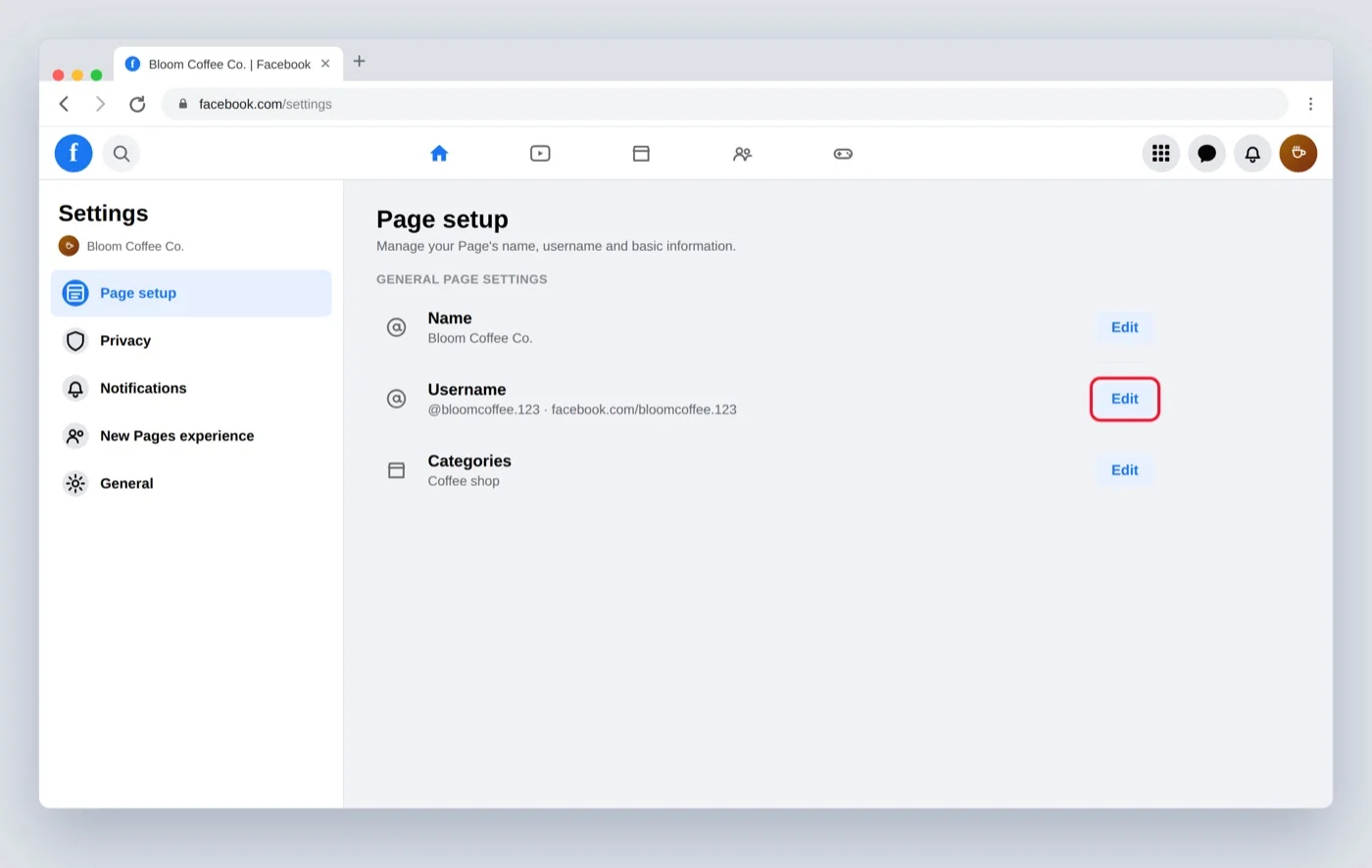Viewport: 1372px width, 868px height.
Task: Open Privacy settings
Action: tap(191, 341)
